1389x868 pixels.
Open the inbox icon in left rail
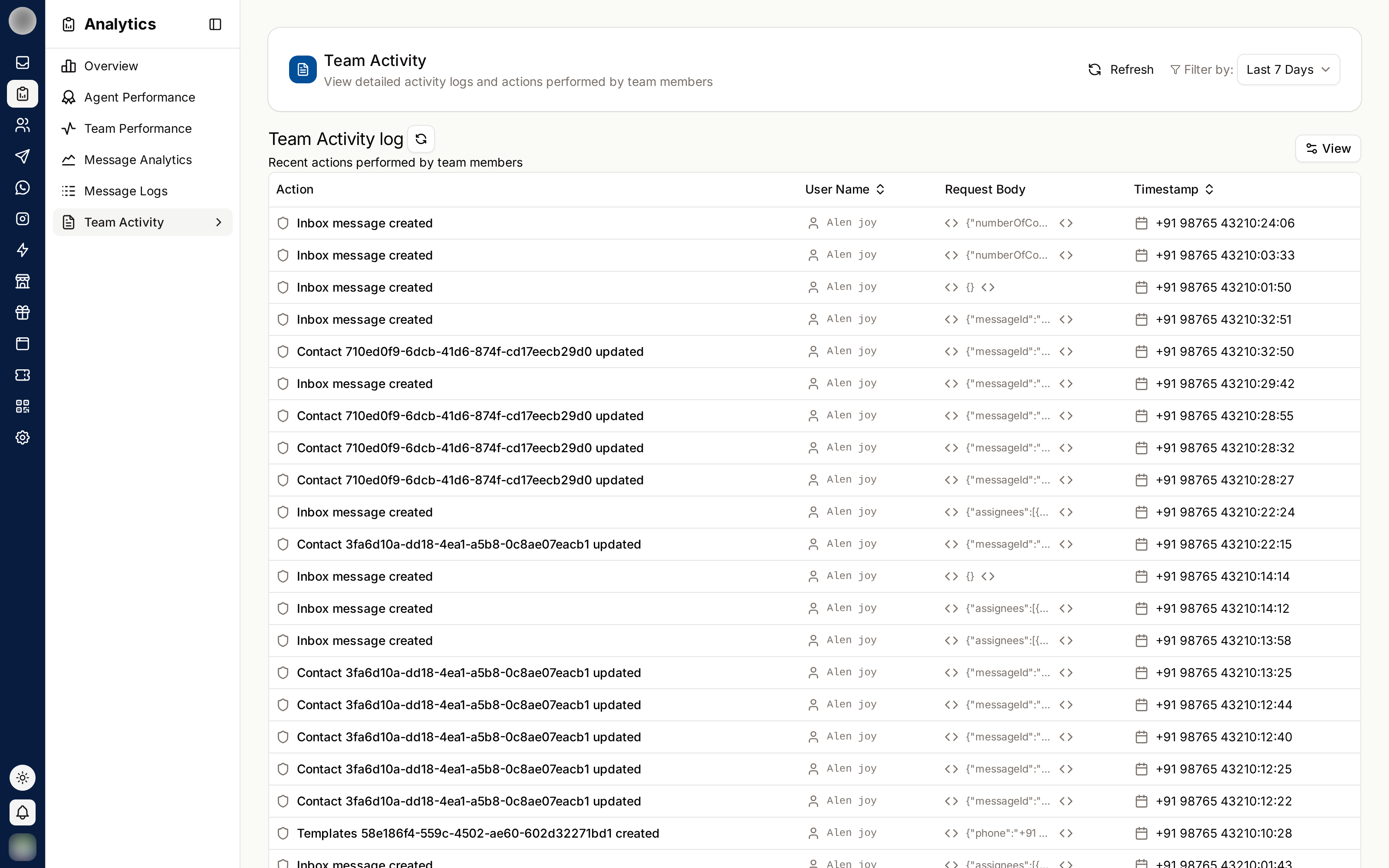pos(23,62)
